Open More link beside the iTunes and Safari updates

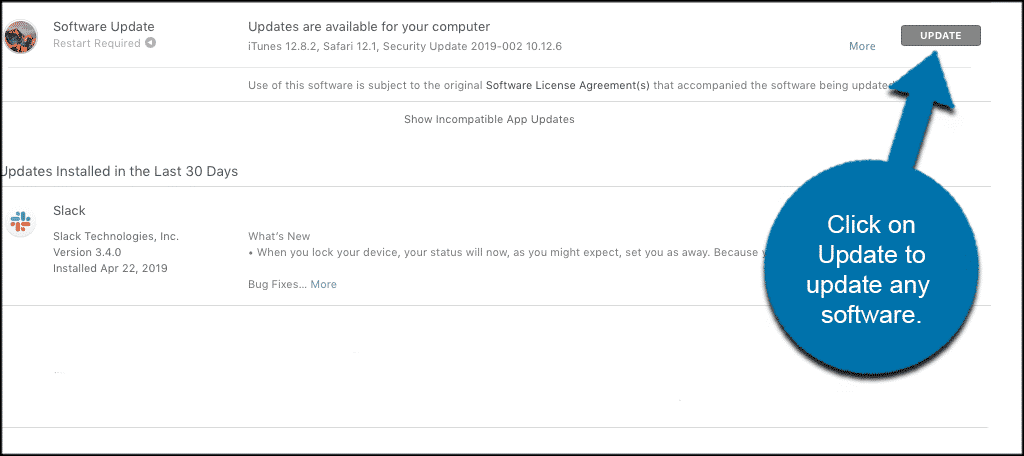[862, 46]
